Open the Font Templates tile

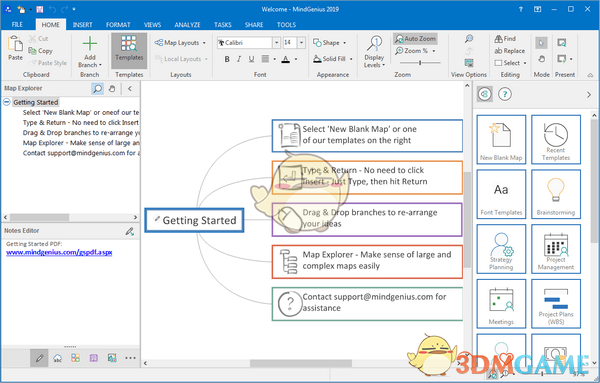pyautogui.click(x=501, y=194)
